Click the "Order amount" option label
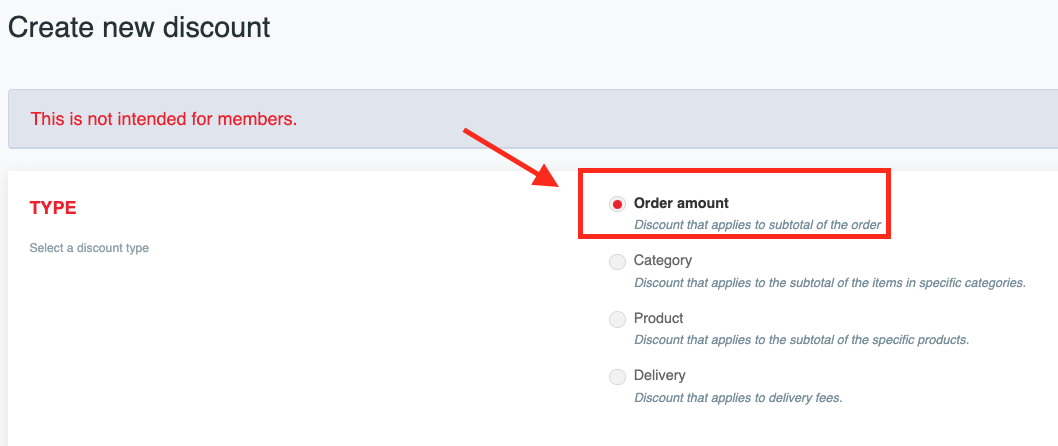1058x446 pixels. pyautogui.click(x=681, y=203)
